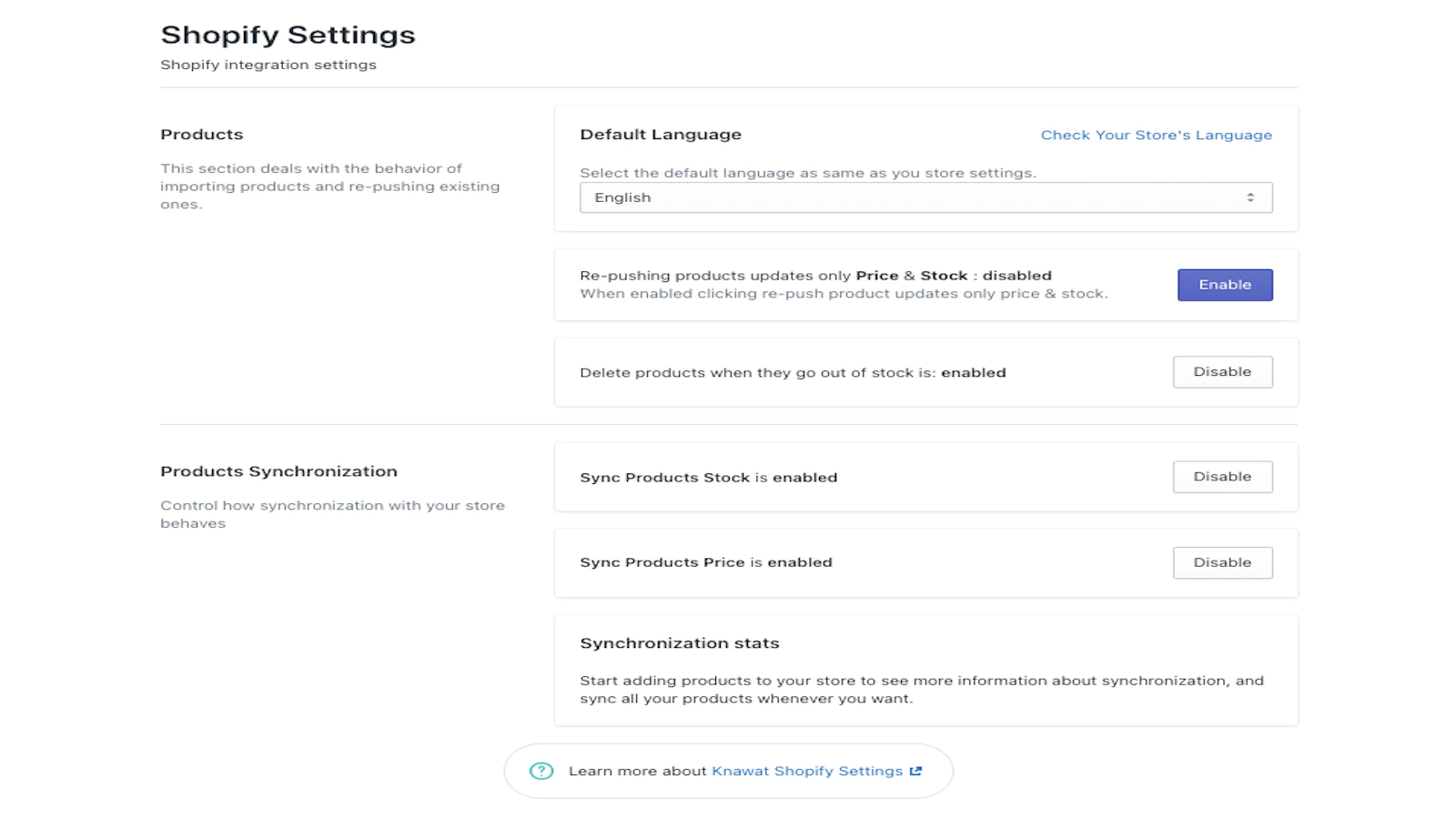Open the Default Language dropdown showing English
The width and height of the screenshot is (1456, 819).
point(925,197)
